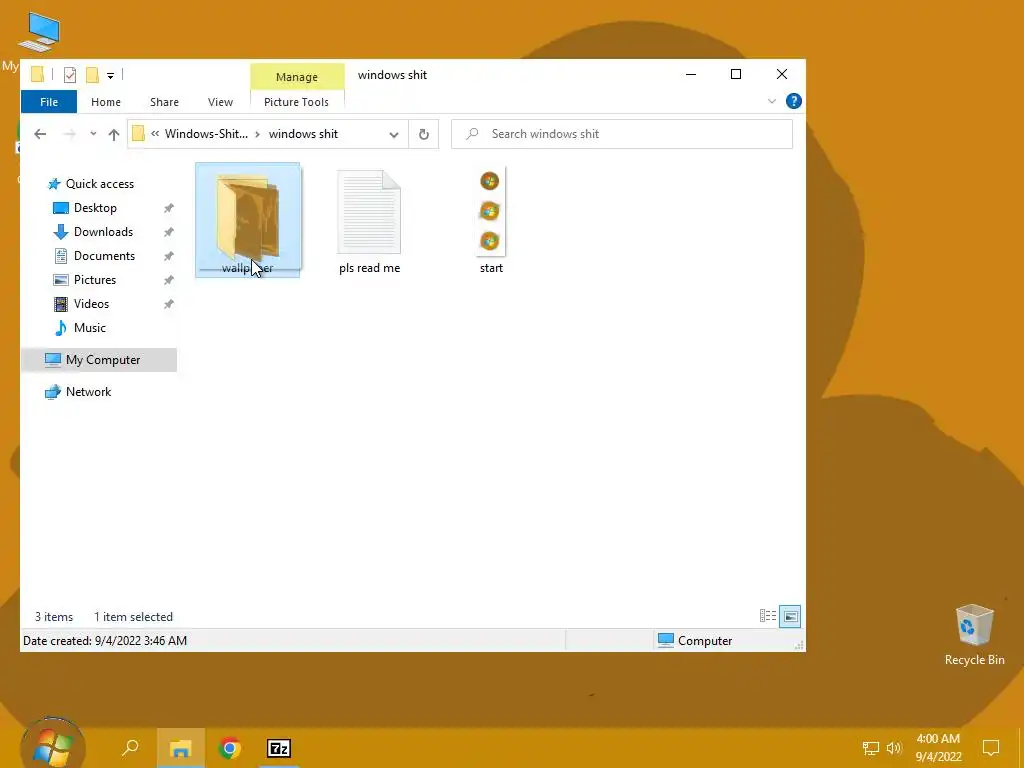This screenshot has height=768, width=1024.
Task: Select My Computer in navigation pane
Action: point(99,360)
